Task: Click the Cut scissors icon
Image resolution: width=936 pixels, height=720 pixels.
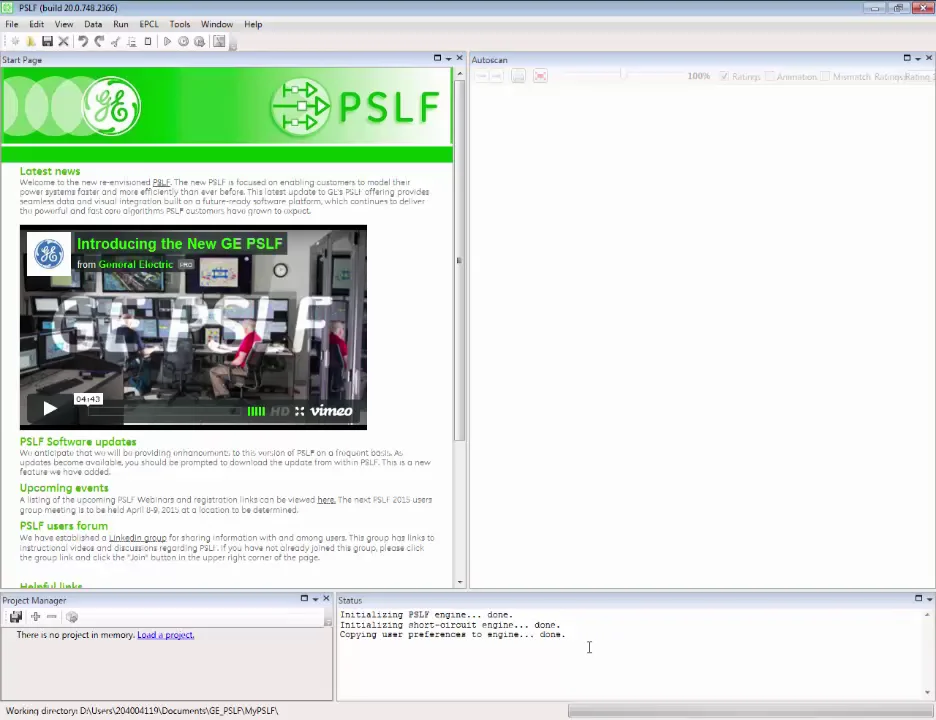Action: [x=115, y=41]
